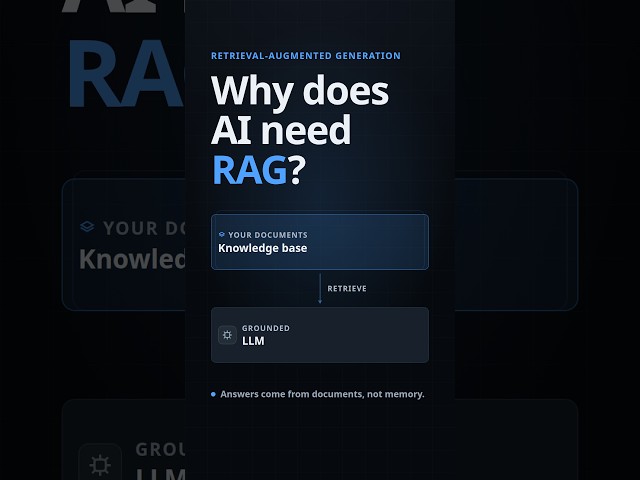The height and width of the screenshot is (480, 640).
Task: Select the Grounded LLM card
Action: pos(320,335)
